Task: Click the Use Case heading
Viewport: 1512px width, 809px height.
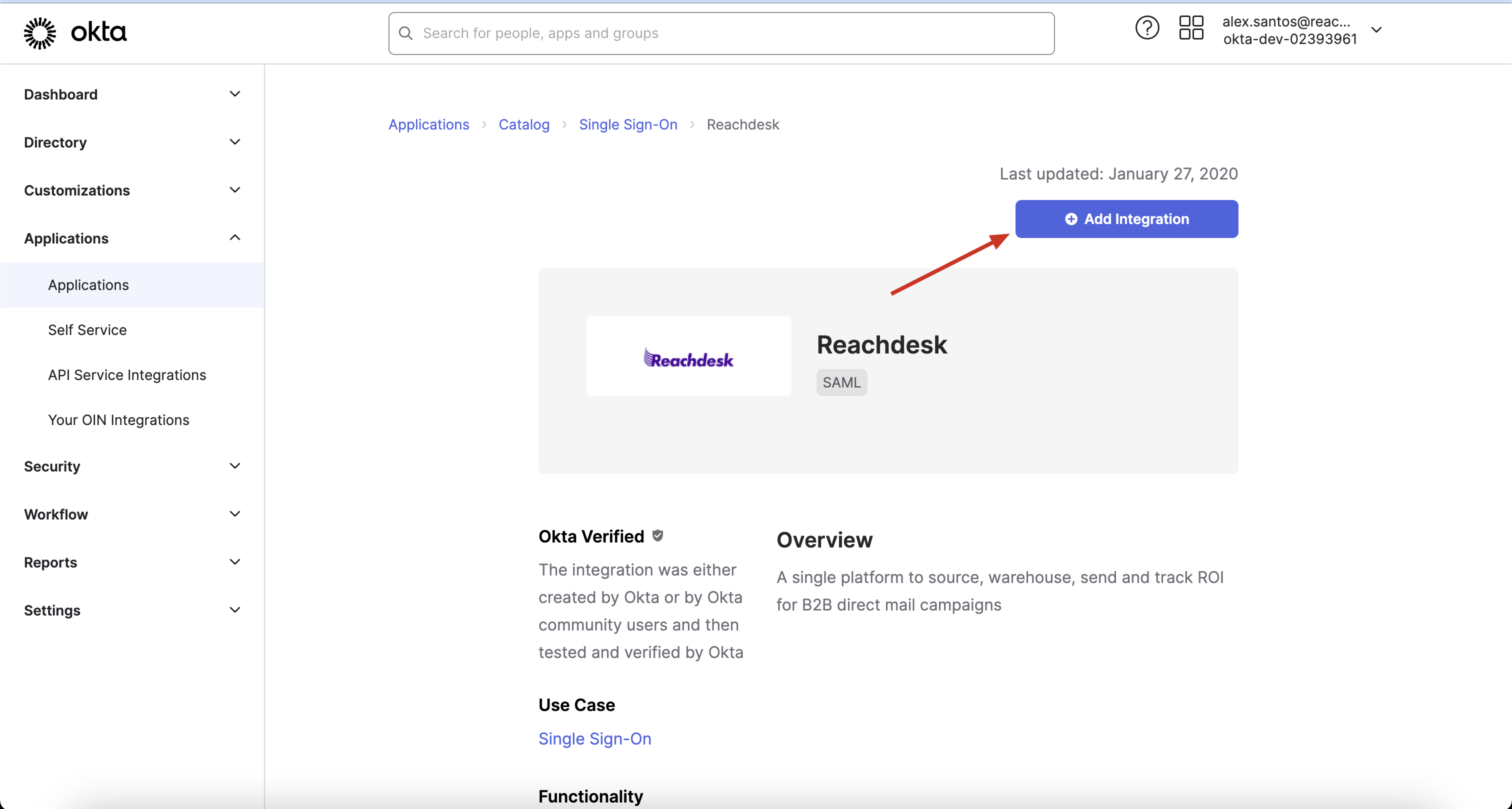Action: pyautogui.click(x=576, y=705)
